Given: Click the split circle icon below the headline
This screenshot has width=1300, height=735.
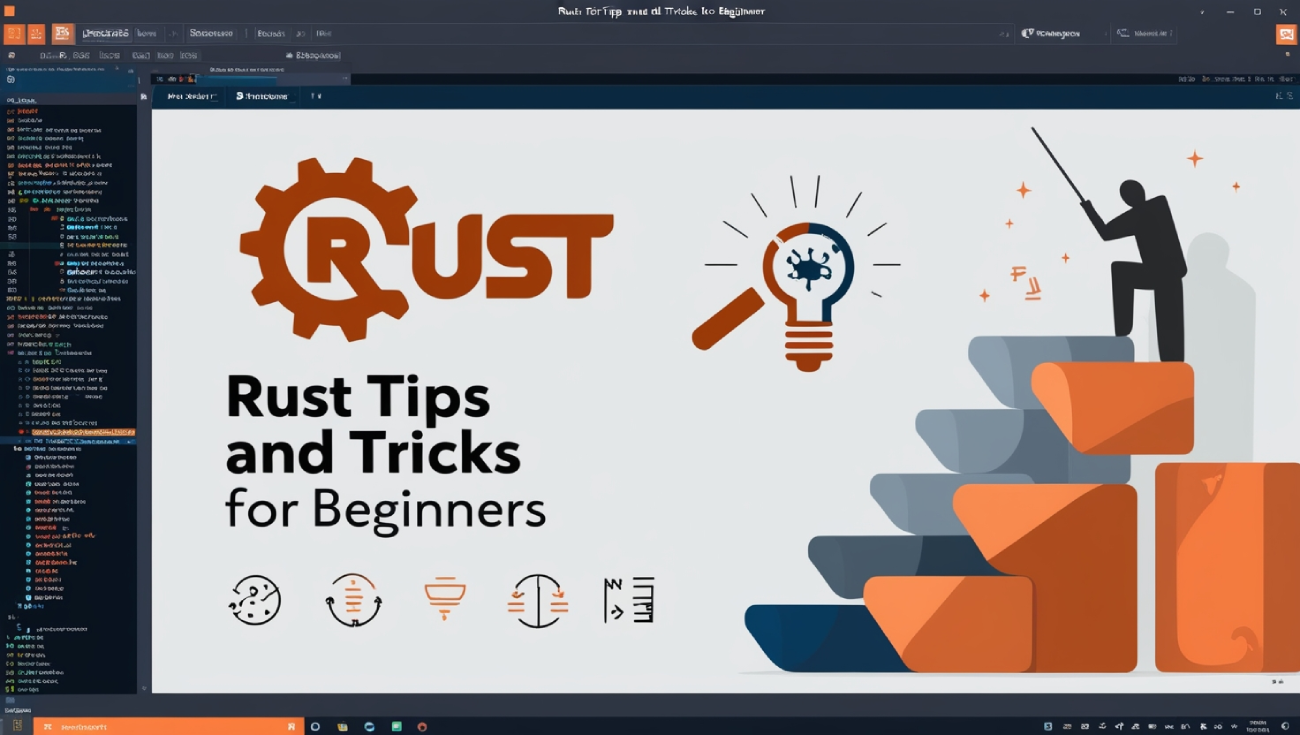Looking at the screenshot, I should tap(538, 600).
